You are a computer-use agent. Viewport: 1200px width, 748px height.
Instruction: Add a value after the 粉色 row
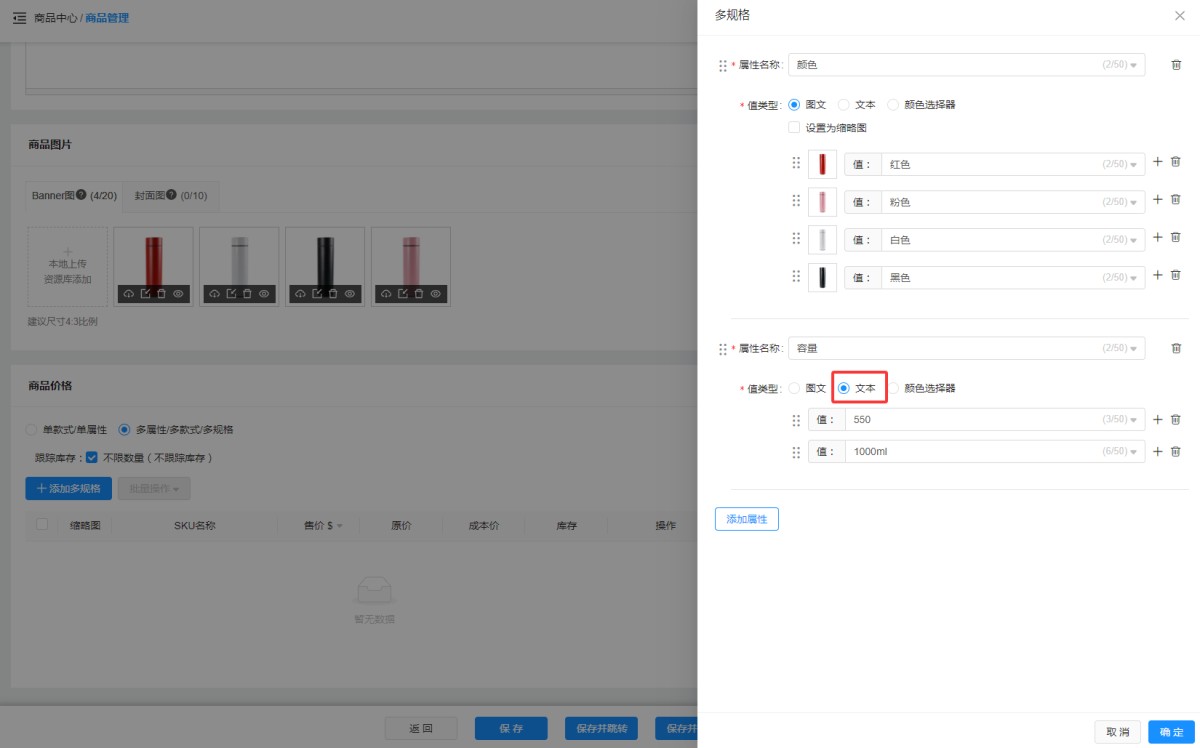coord(1158,199)
